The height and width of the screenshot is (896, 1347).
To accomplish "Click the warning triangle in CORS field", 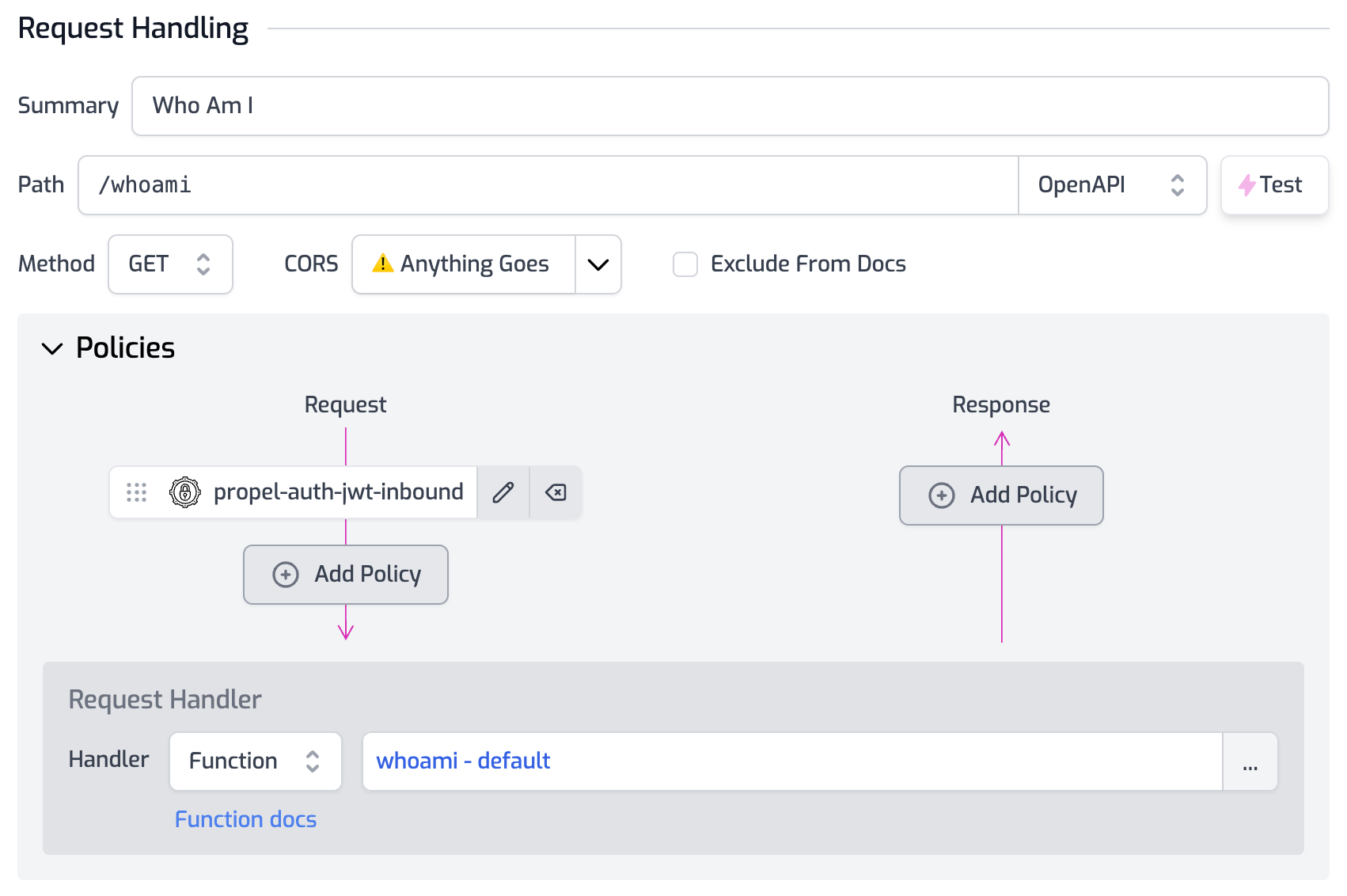I will coord(383,264).
